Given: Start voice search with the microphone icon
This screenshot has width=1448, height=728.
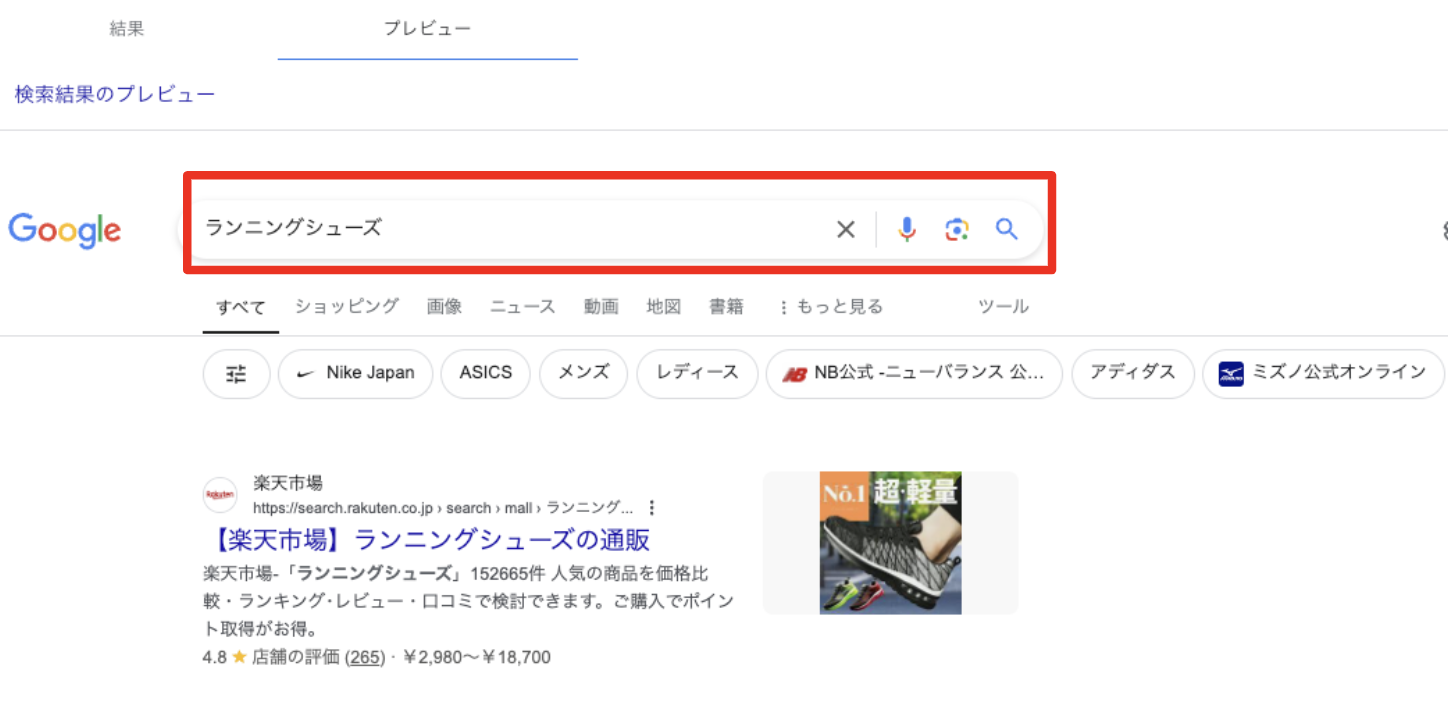Looking at the screenshot, I should [x=907, y=230].
